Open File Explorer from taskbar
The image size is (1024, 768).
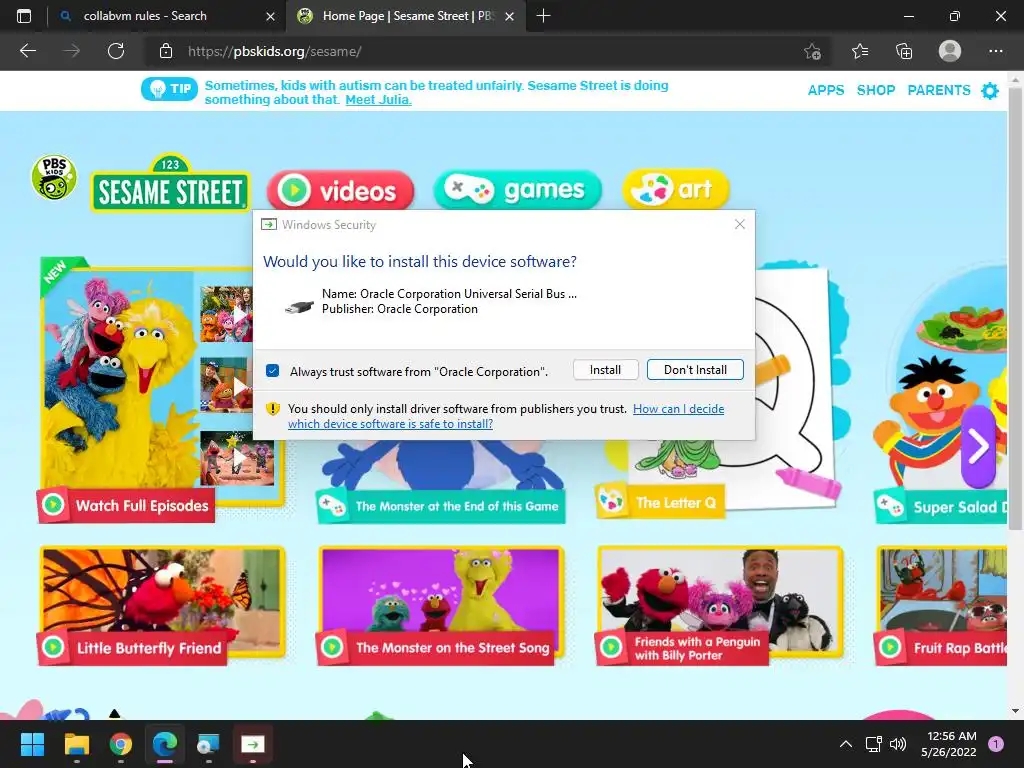click(x=76, y=744)
